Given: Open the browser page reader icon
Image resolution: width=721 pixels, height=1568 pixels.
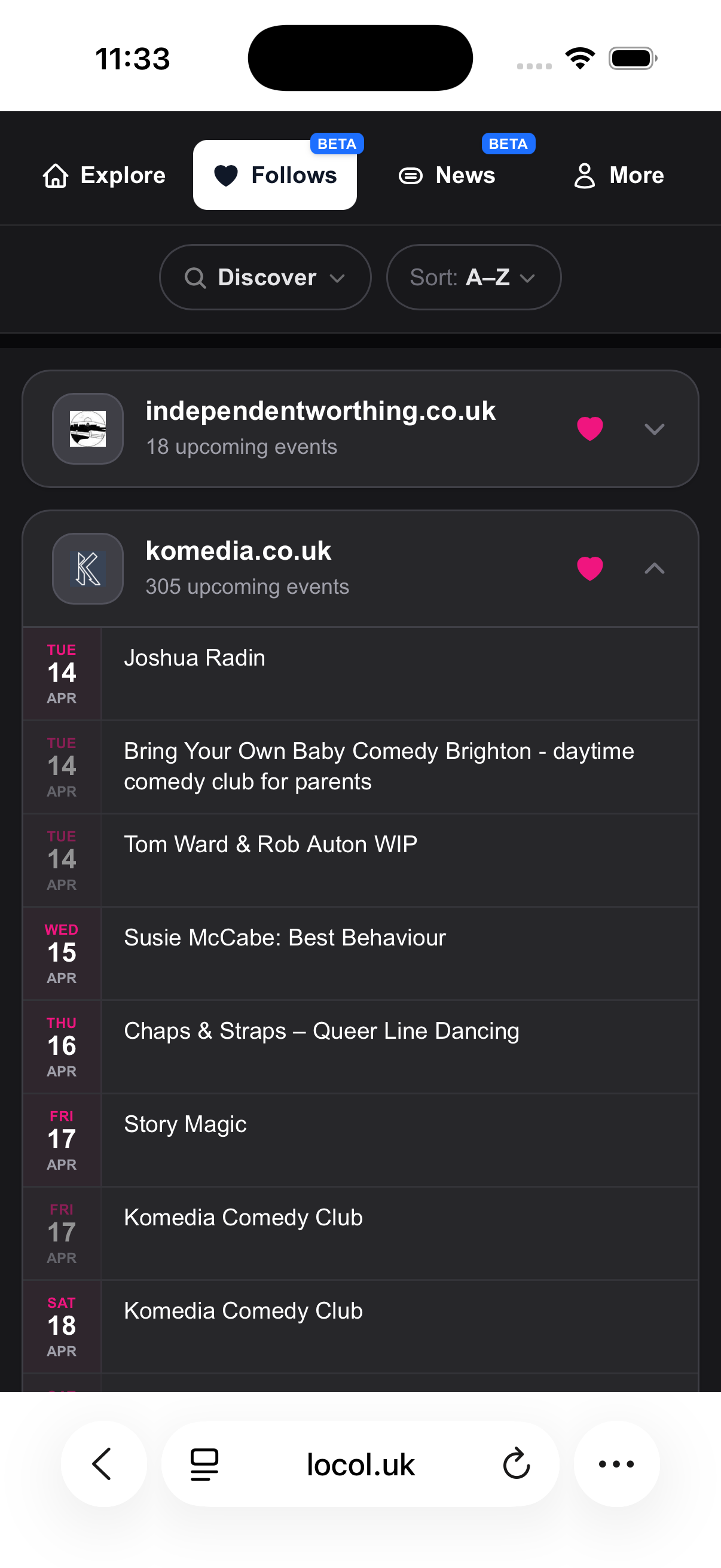Looking at the screenshot, I should (x=204, y=1464).
